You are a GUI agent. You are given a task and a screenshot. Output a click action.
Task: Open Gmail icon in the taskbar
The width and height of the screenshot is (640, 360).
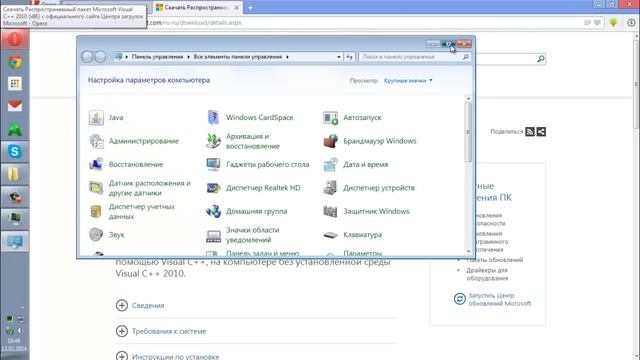pyautogui.click(x=15, y=106)
